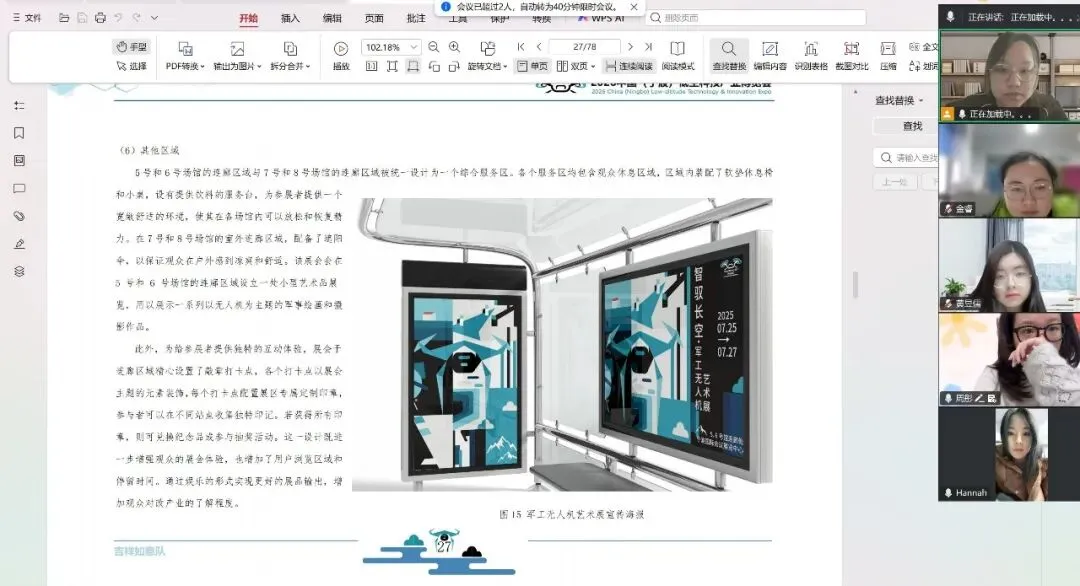Click the print icon
Viewport: 1080px width, 586px height.
[x=101, y=18]
